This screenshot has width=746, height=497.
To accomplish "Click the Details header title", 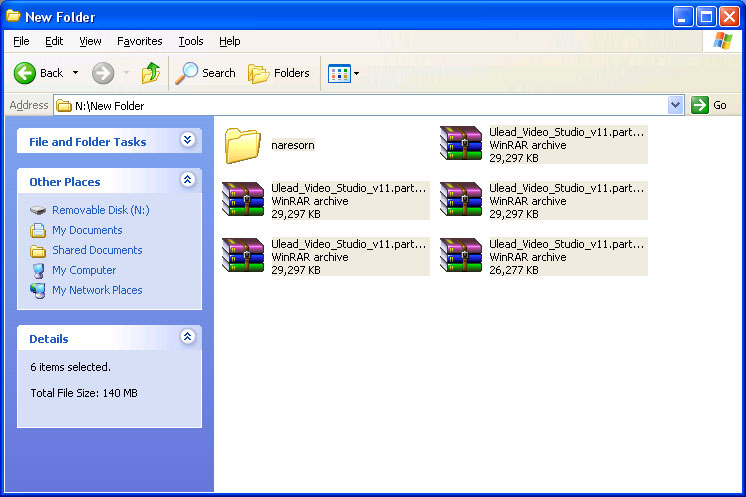I will pyautogui.click(x=49, y=339).
